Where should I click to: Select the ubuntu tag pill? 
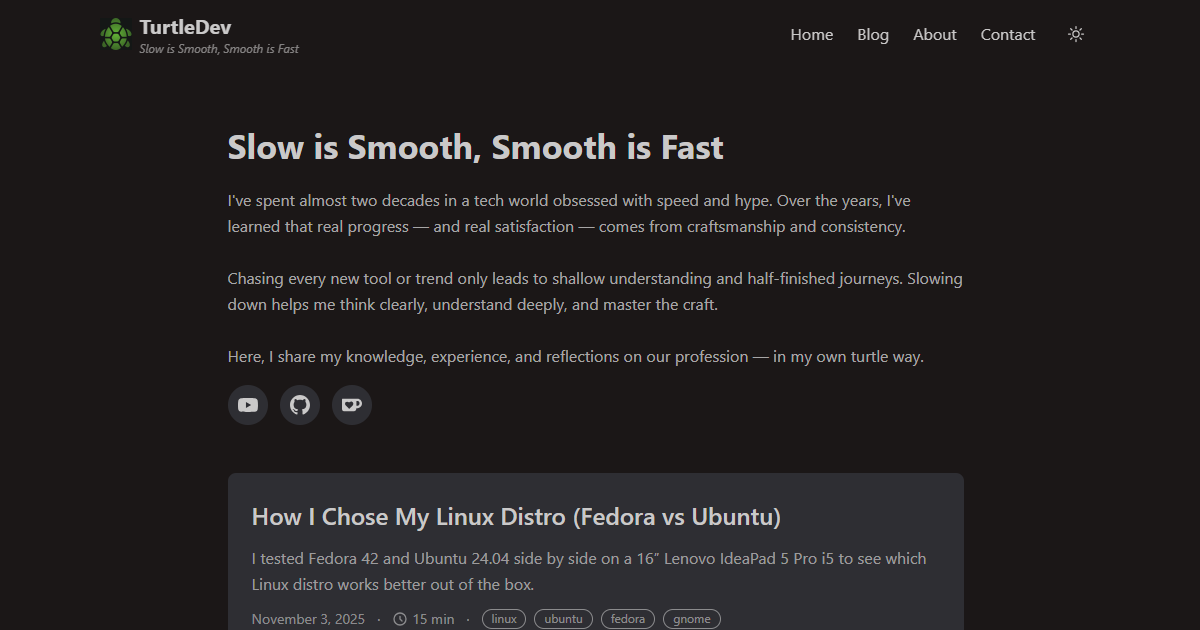pyautogui.click(x=563, y=619)
